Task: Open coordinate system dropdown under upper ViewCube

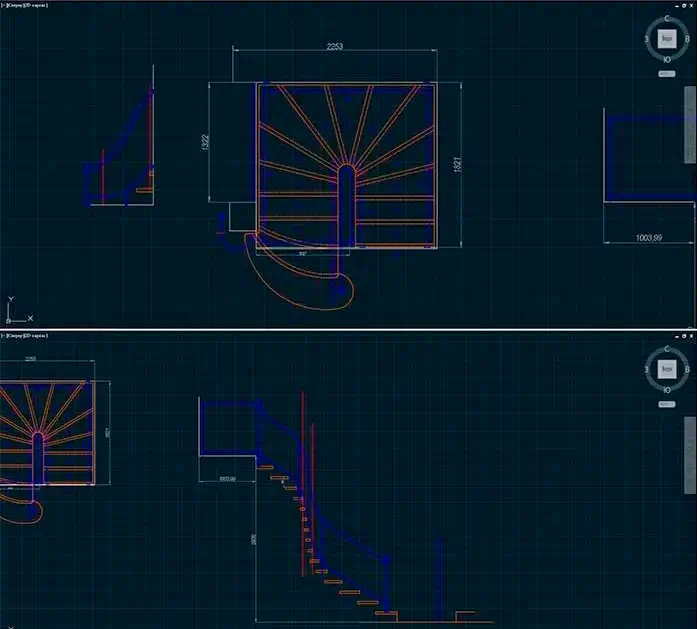Action: point(666,74)
